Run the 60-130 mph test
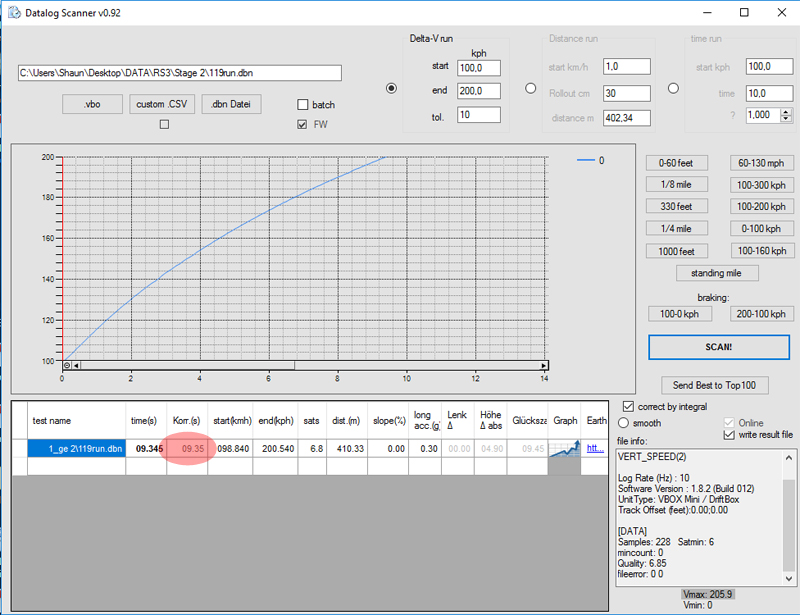This screenshot has height=615, width=800. (760, 162)
